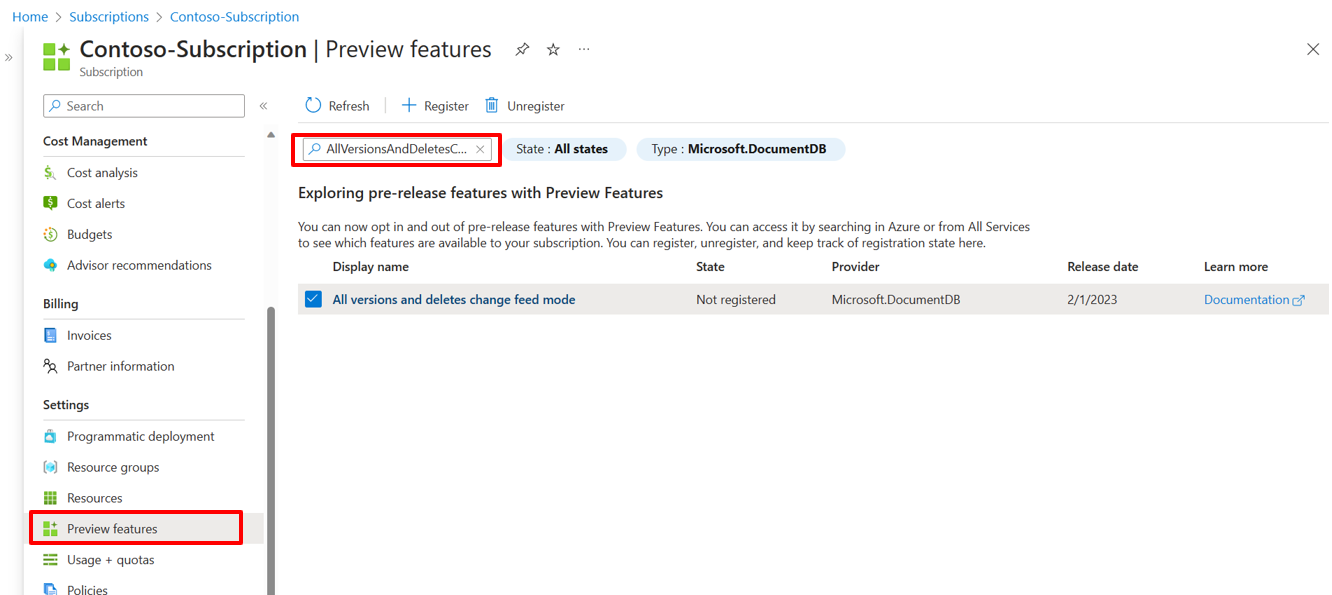Clear the AllVersionsAndDeletes search filter
1332x595 pixels.
(480, 149)
